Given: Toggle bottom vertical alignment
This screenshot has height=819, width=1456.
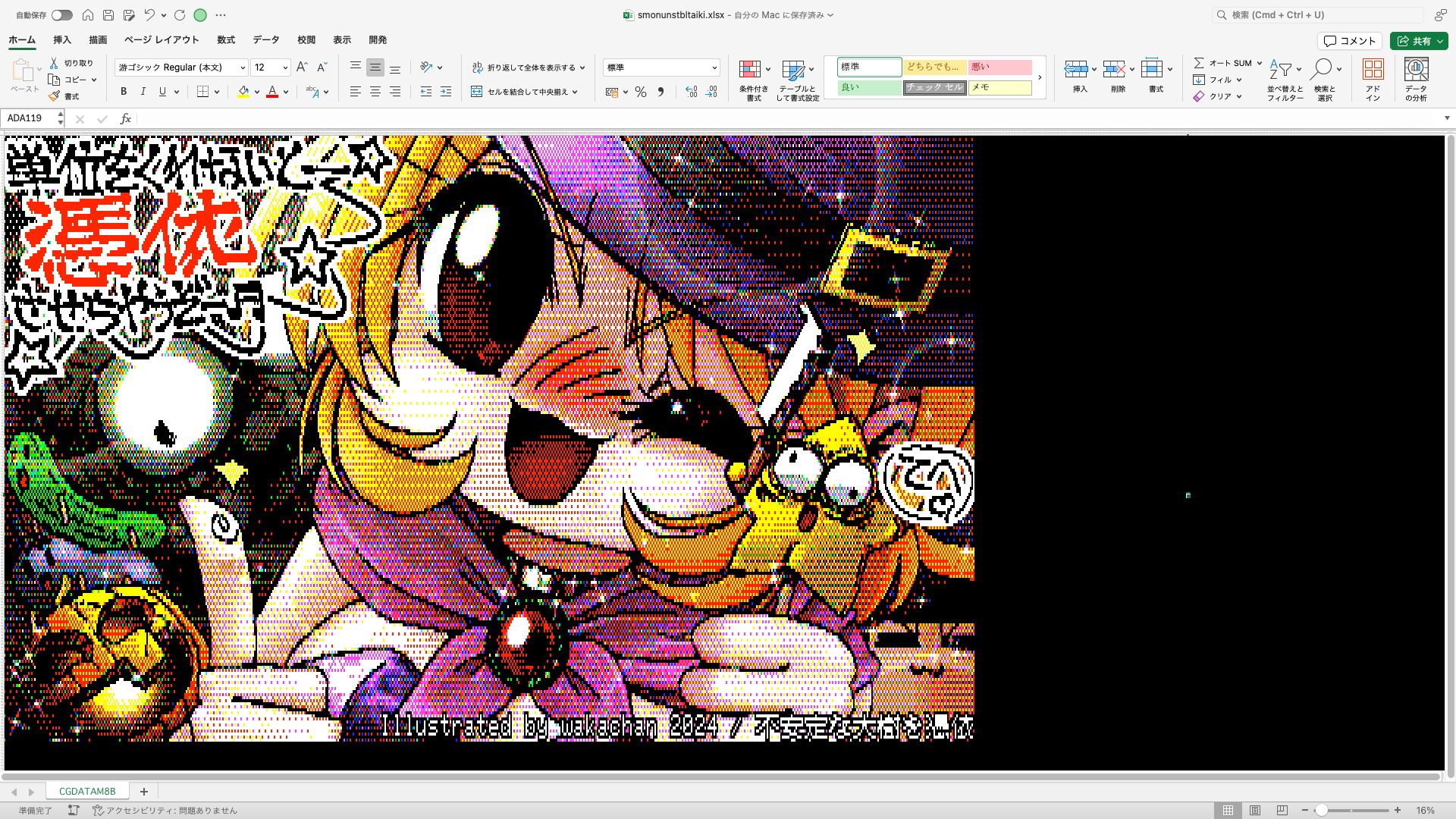Looking at the screenshot, I should tap(395, 67).
